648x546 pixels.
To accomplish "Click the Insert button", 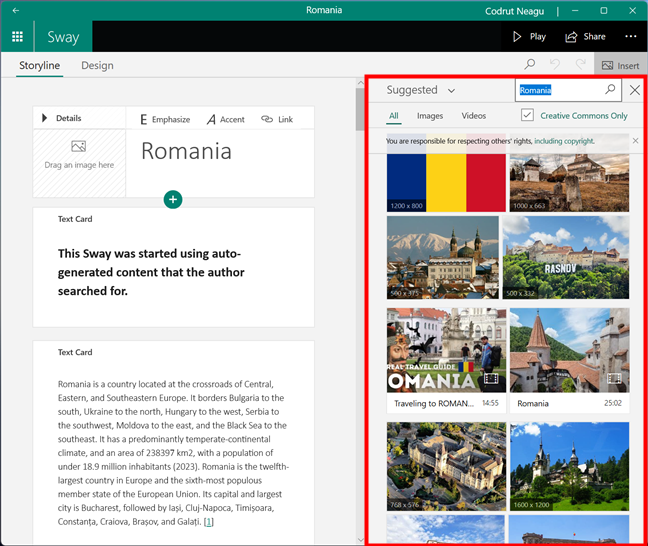I will (x=620, y=66).
